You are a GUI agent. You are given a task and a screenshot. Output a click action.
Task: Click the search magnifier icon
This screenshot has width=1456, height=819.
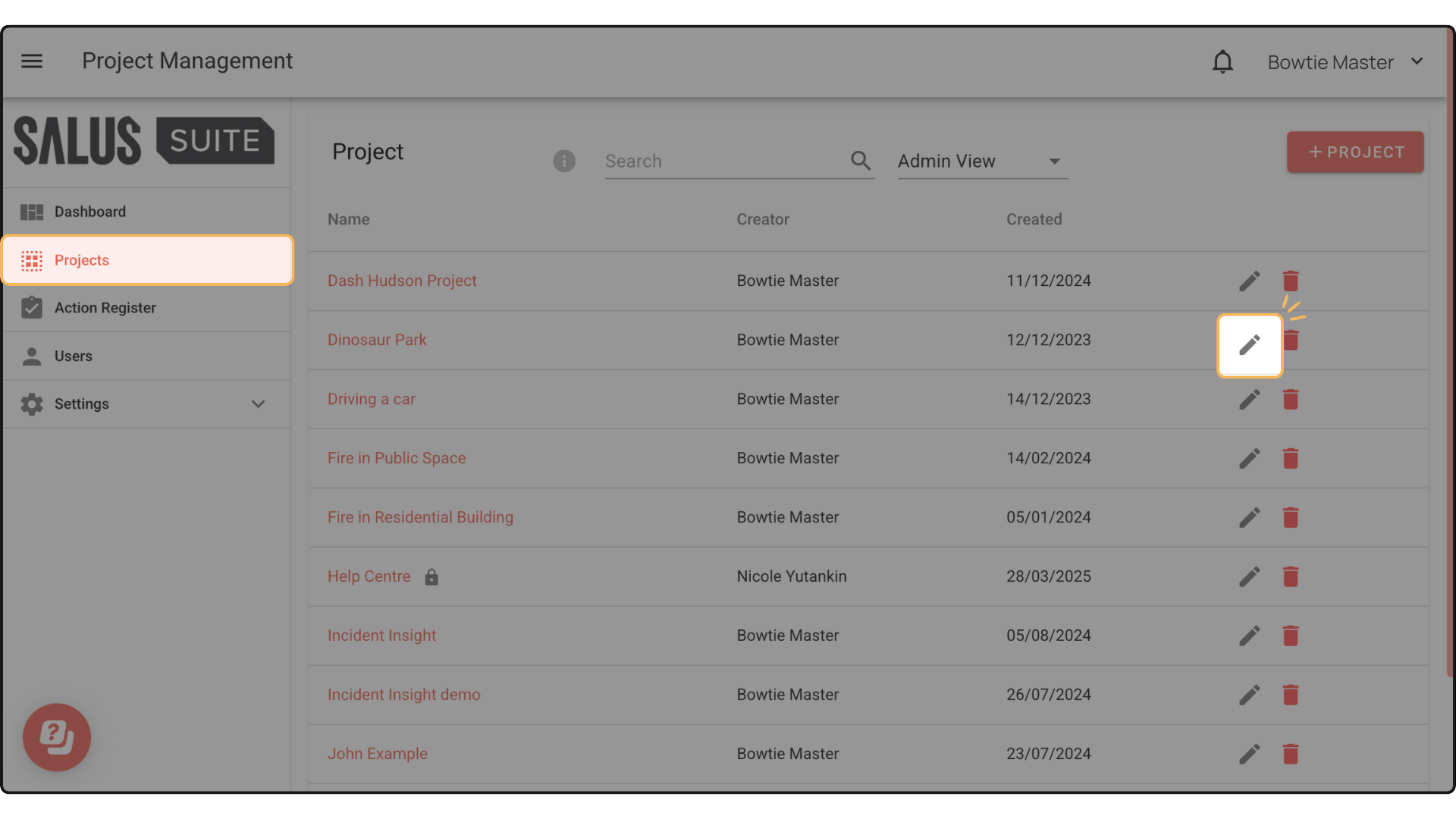860,161
